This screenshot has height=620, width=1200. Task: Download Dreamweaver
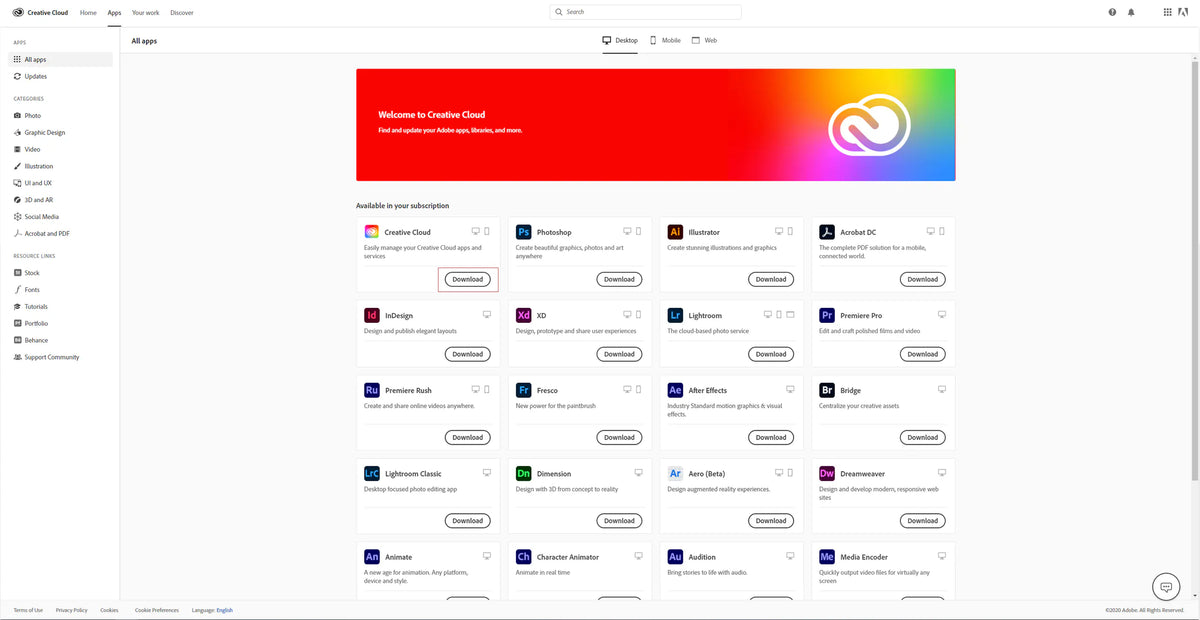click(922, 520)
